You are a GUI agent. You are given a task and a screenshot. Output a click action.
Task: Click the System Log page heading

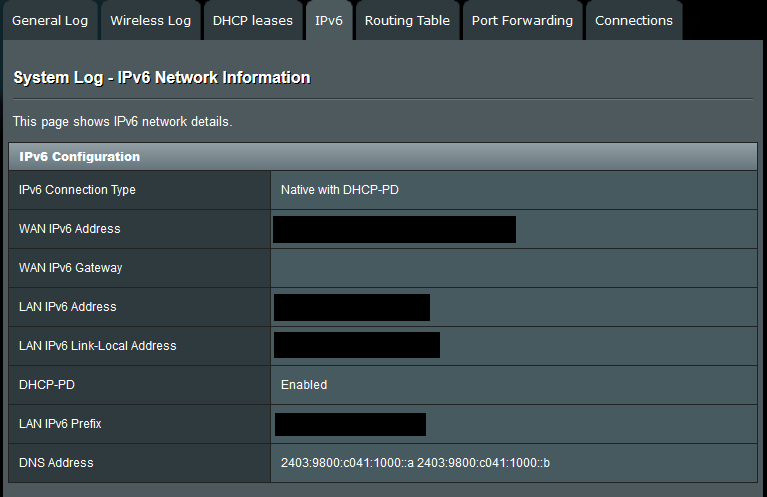tap(162, 78)
